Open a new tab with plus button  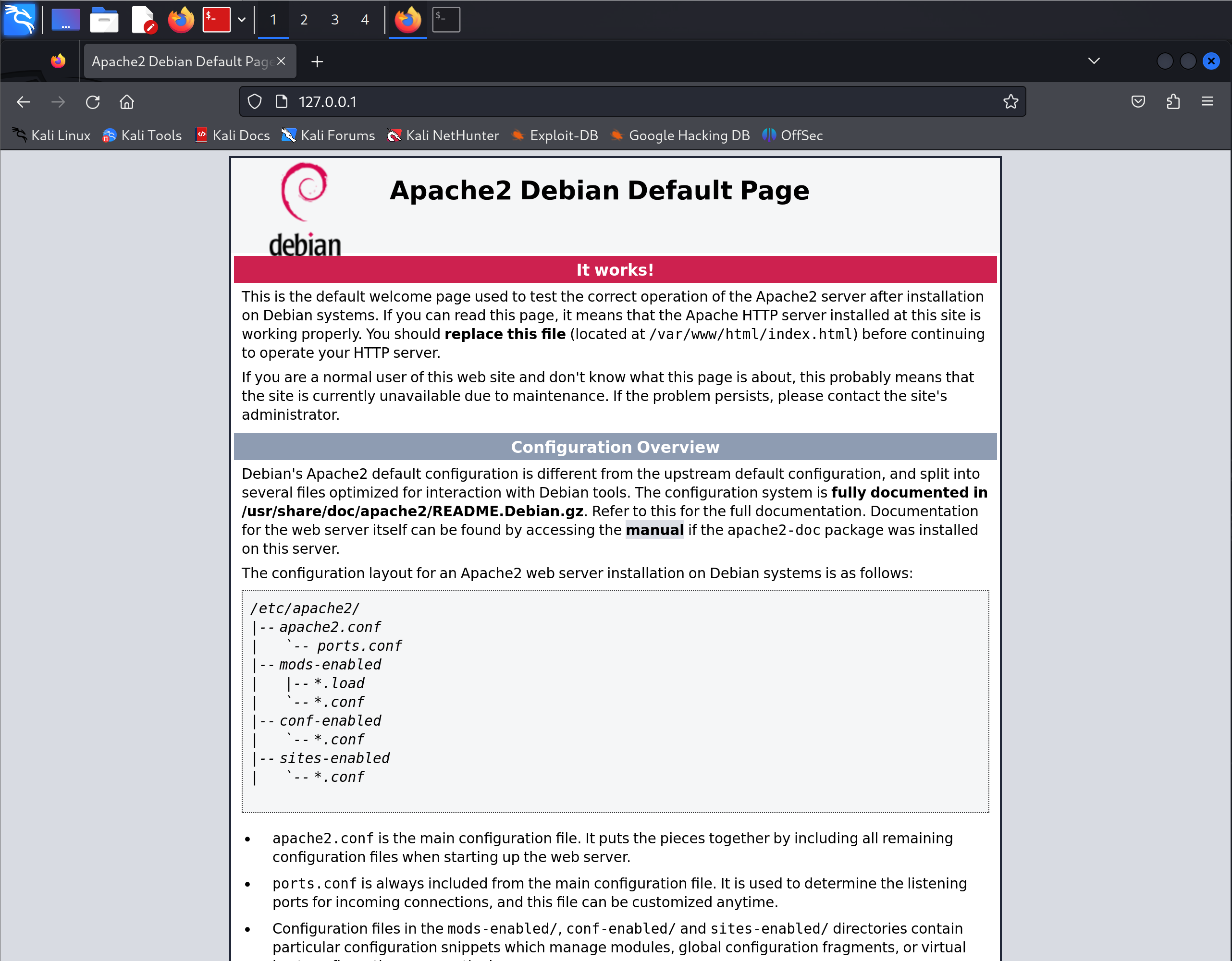[x=317, y=61]
